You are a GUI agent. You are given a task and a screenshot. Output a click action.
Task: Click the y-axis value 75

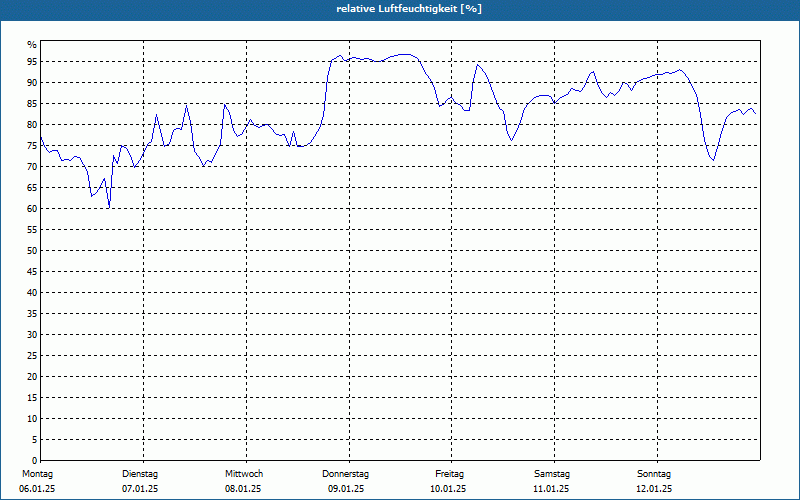[32, 146]
